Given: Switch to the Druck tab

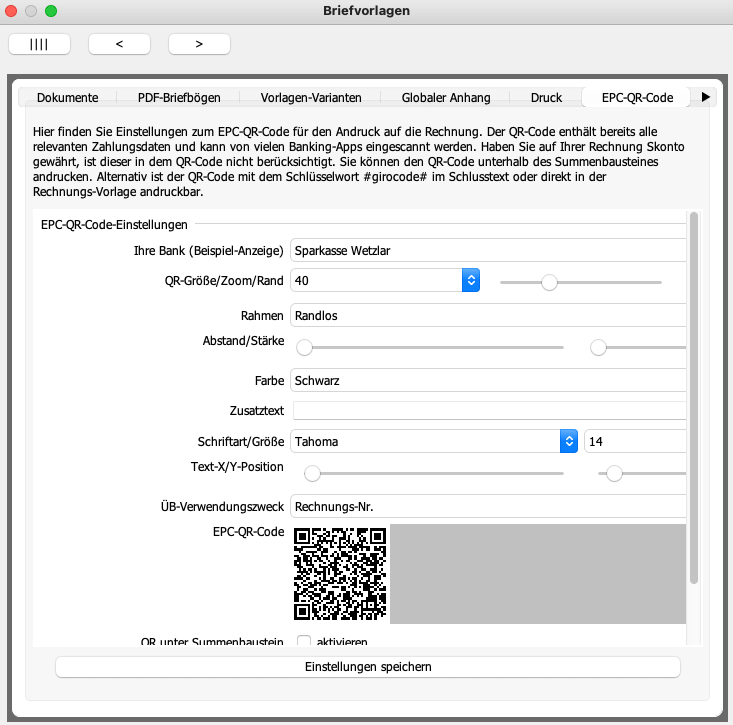Looking at the screenshot, I should coord(546,97).
